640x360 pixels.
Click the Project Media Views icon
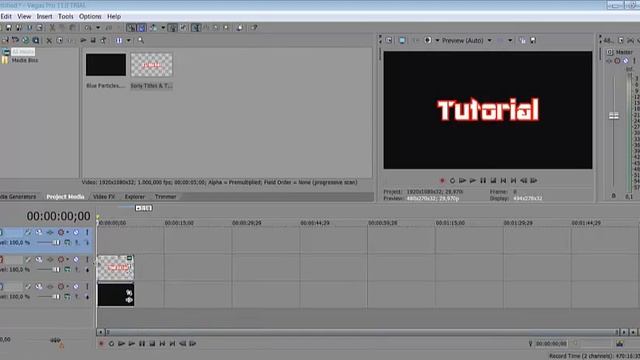119,40
